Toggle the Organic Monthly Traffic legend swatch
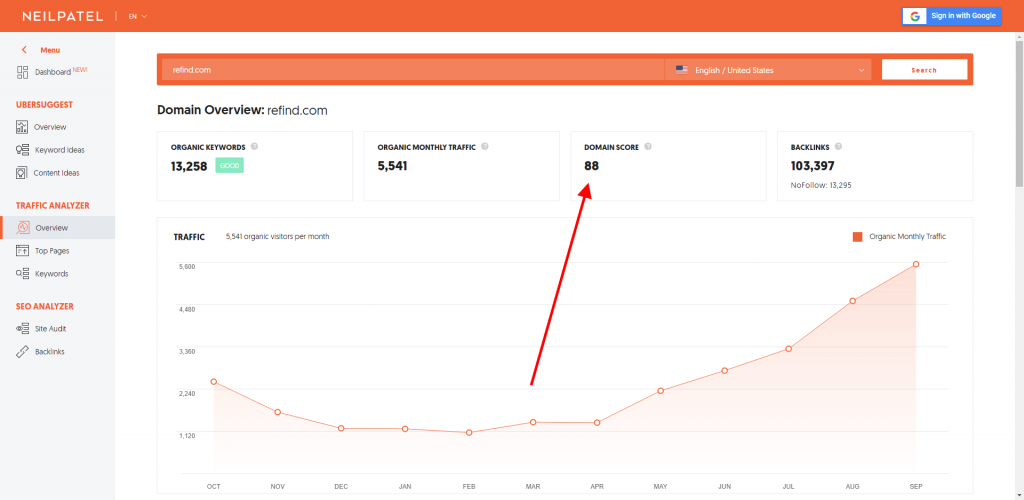Image resolution: width=1024 pixels, height=500 pixels. point(857,237)
